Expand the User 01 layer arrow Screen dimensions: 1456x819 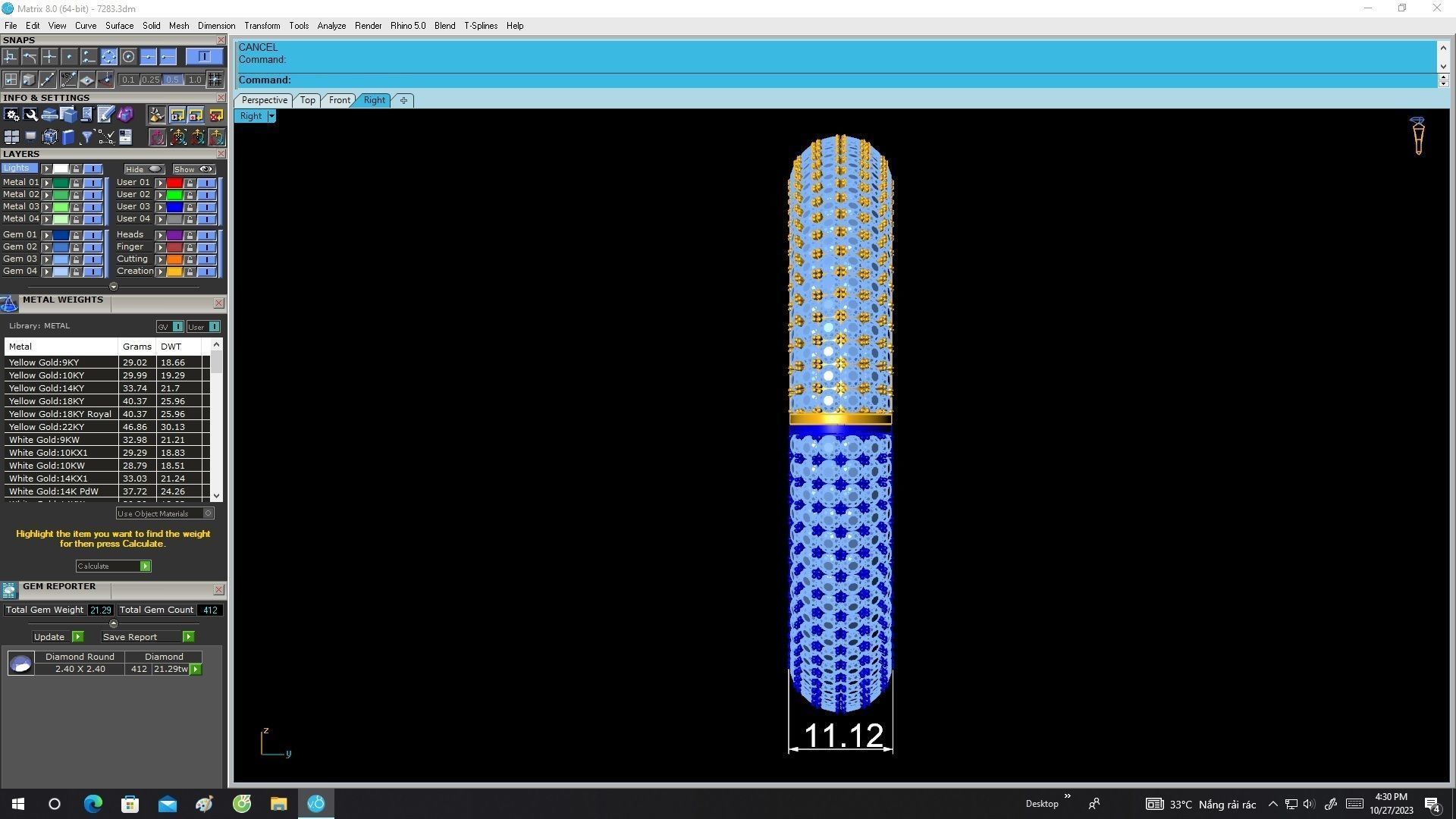click(x=160, y=183)
